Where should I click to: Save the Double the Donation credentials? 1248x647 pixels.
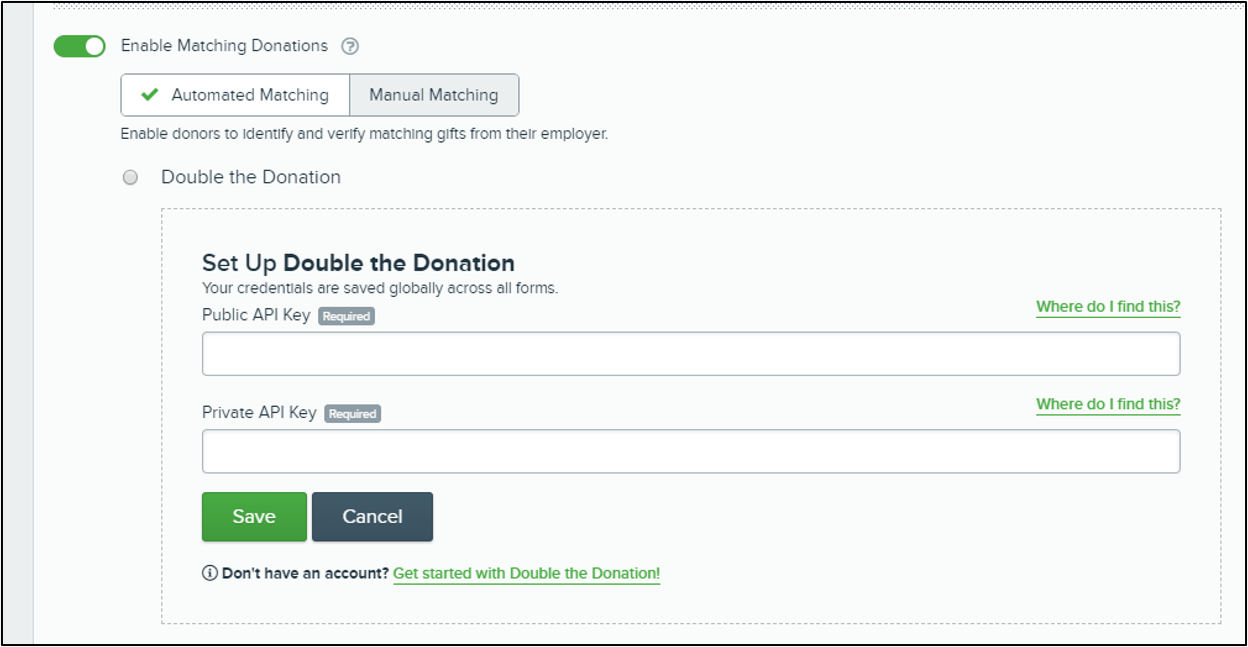[254, 516]
